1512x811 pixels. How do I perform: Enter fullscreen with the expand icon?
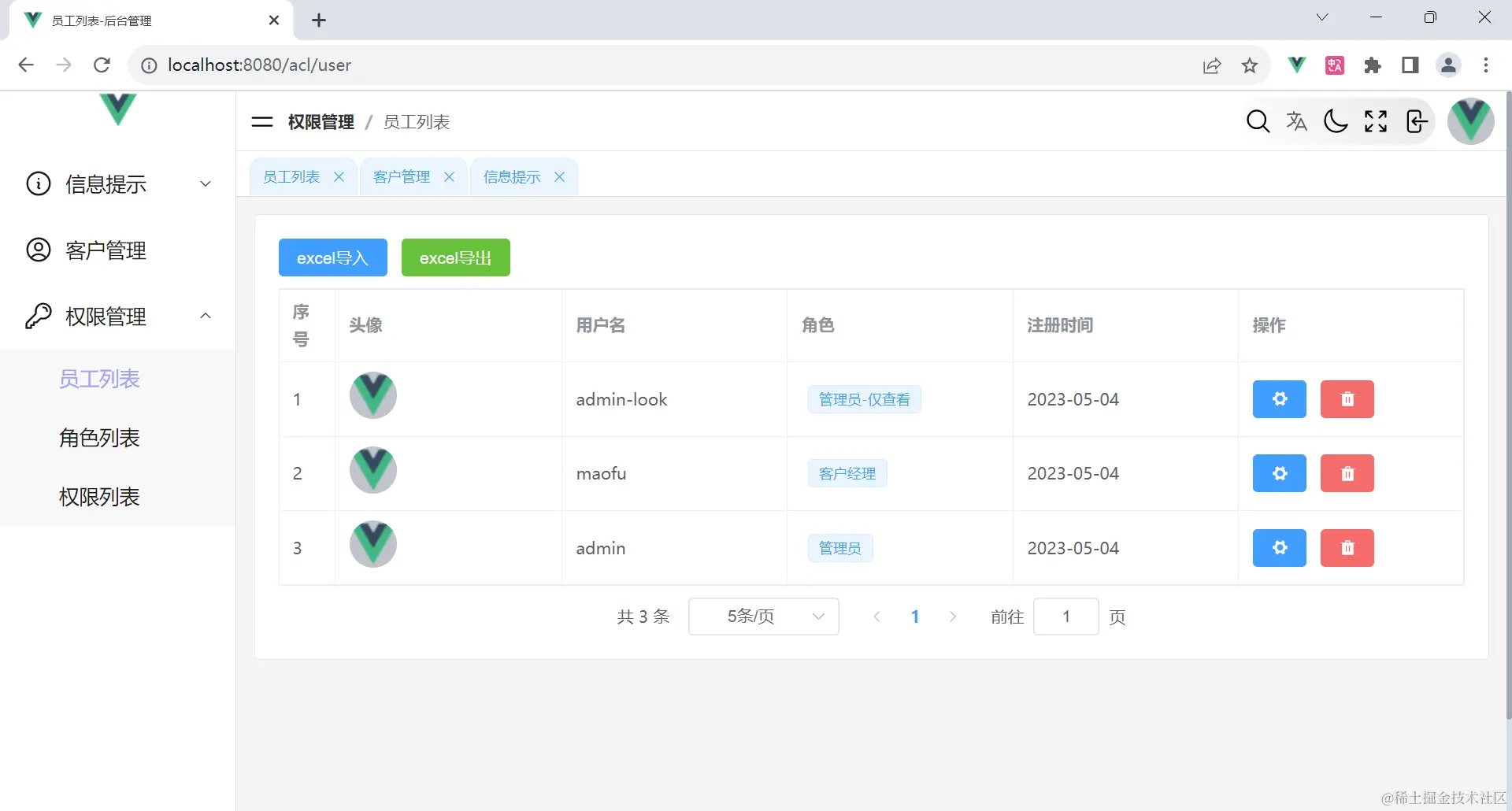coord(1376,121)
